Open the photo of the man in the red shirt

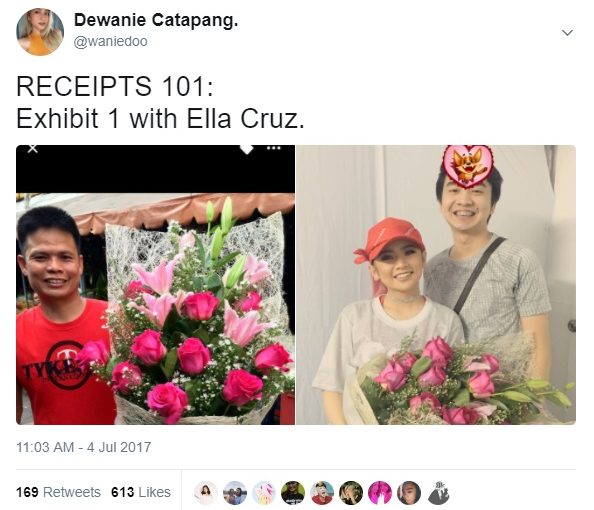coord(155,285)
